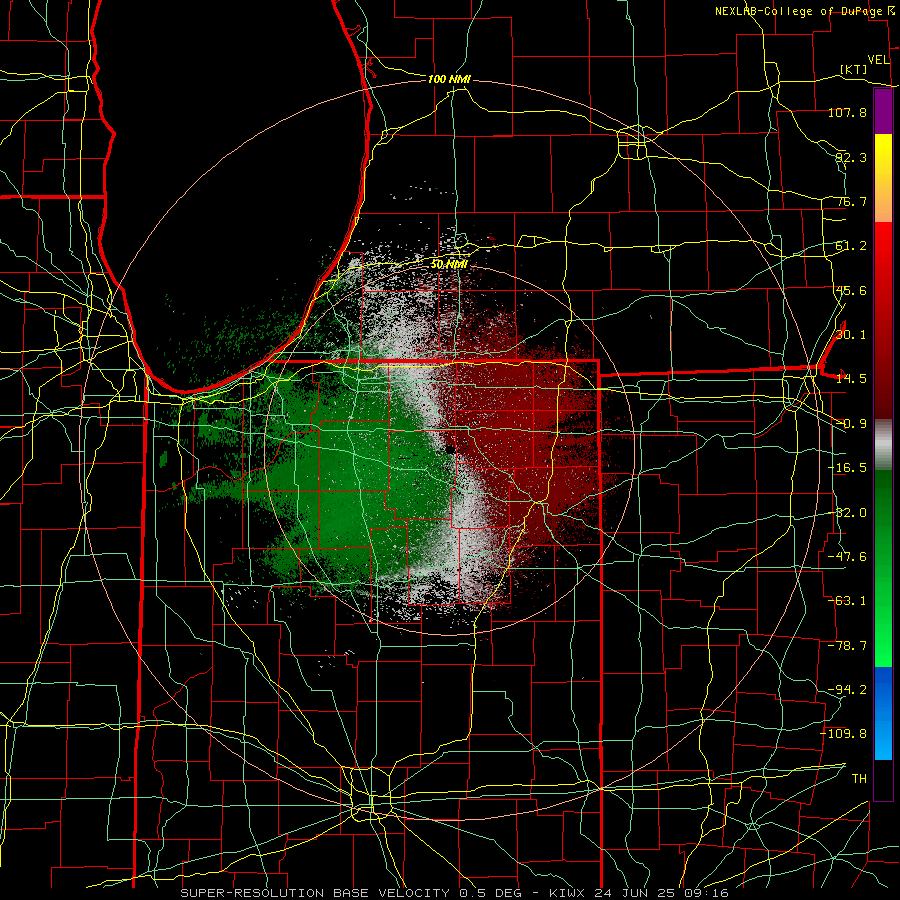Screen dimensions: 900x900
Task: Click the -32.0 legend value
Action: click(847, 513)
